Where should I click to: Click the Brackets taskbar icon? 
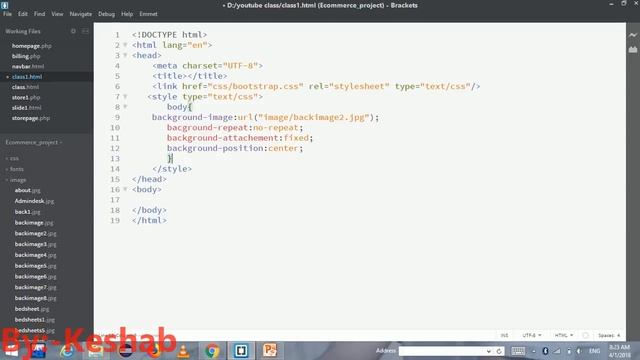point(241,351)
